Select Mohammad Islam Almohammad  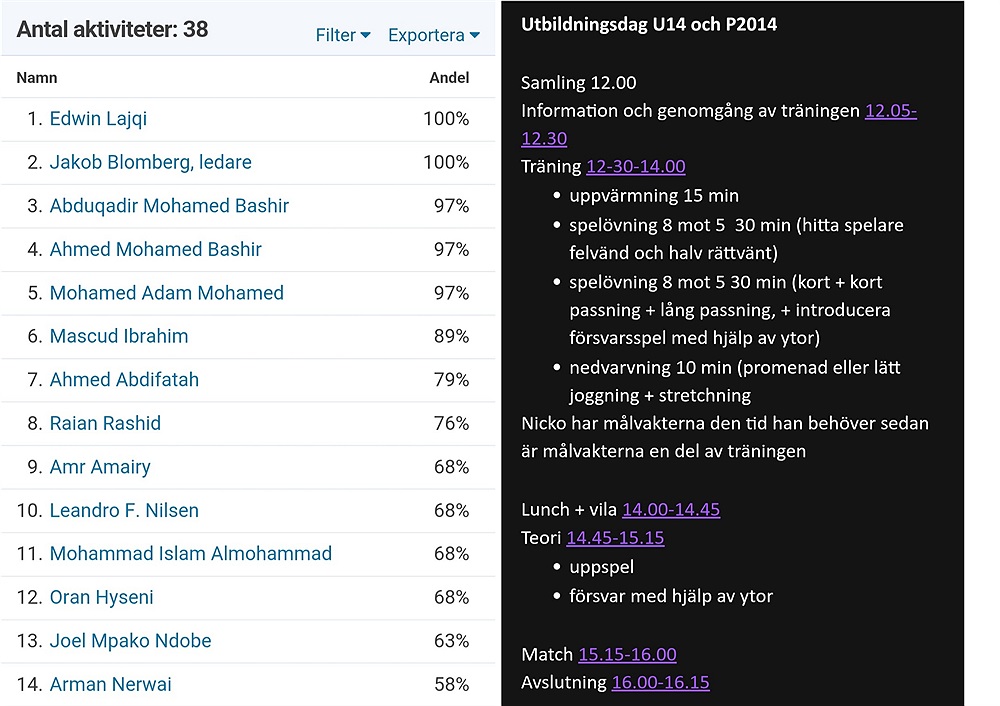pos(190,554)
